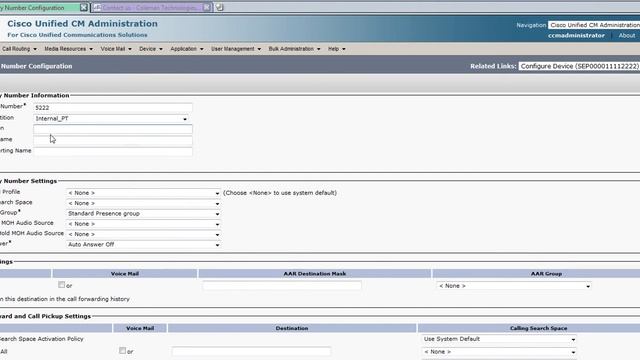Viewport: 640px width, 360px height.
Task: Open the Help menu
Action: [x=336, y=49]
